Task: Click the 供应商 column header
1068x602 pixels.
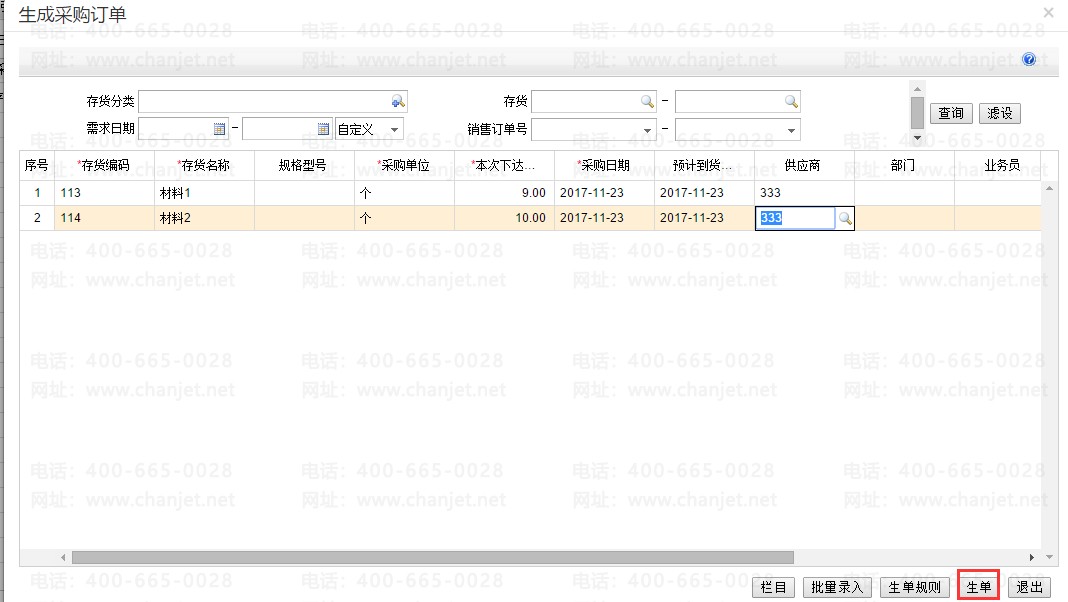Action: pos(804,165)
